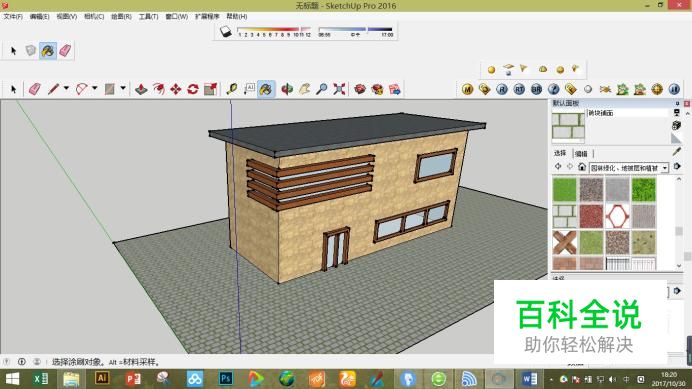The width and height of the screenshot is (692, 389).
Task: Start V-Ray RT render icon
Action: tap(519, 89)
